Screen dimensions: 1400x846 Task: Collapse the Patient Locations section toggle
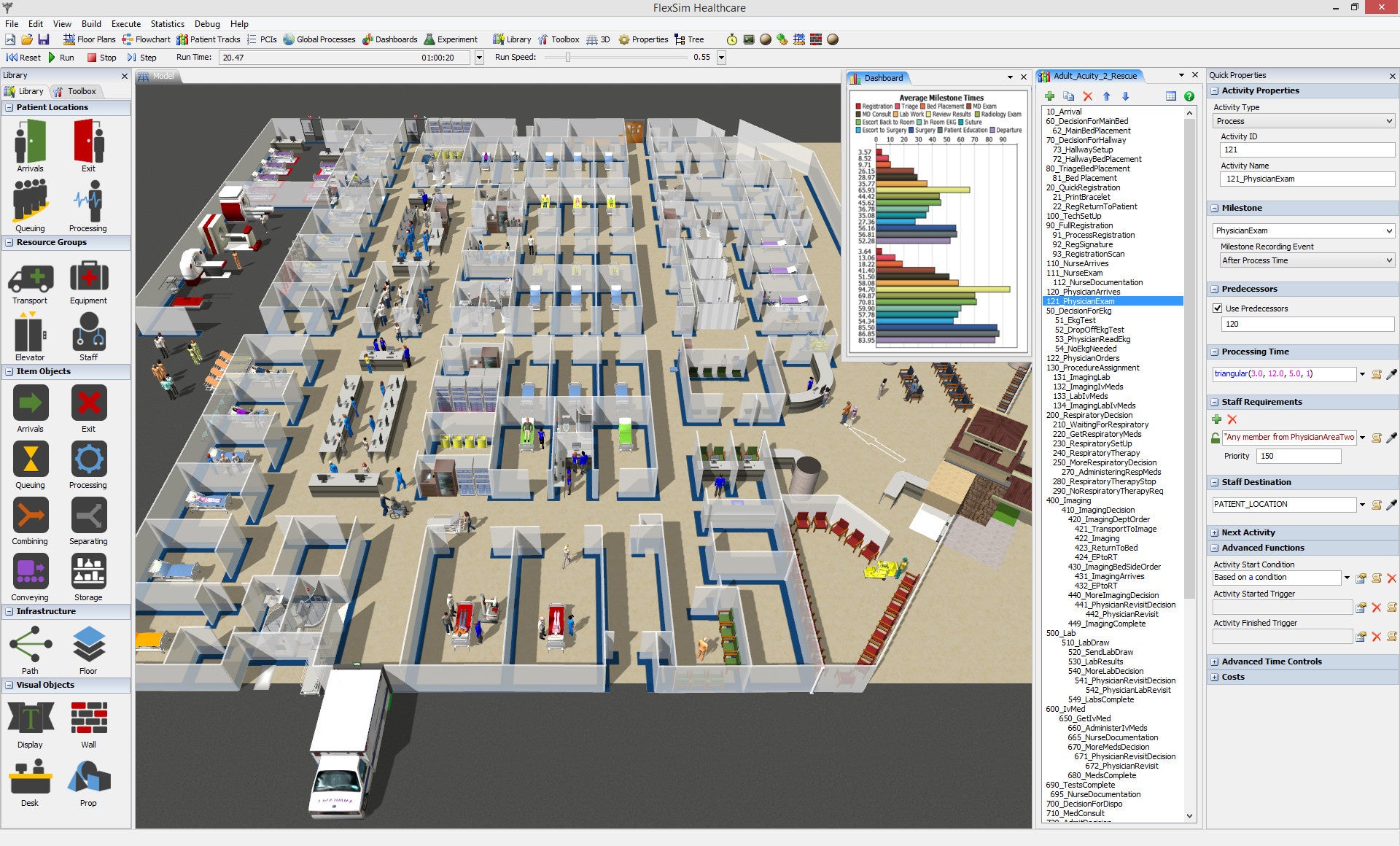[x=9, y=107]
